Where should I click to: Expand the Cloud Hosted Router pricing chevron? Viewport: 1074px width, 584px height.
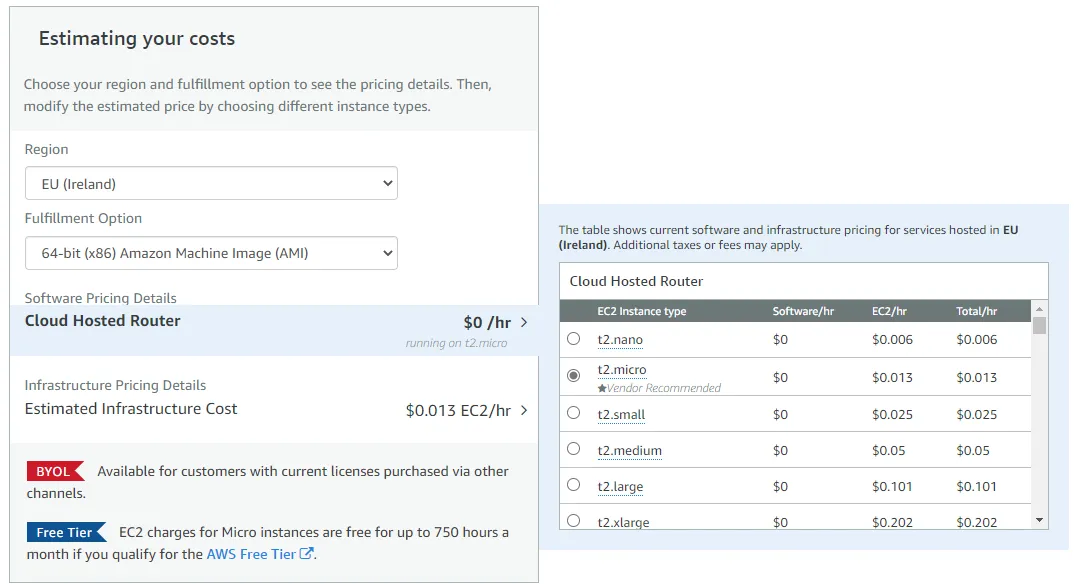click(x=524, y=322)
